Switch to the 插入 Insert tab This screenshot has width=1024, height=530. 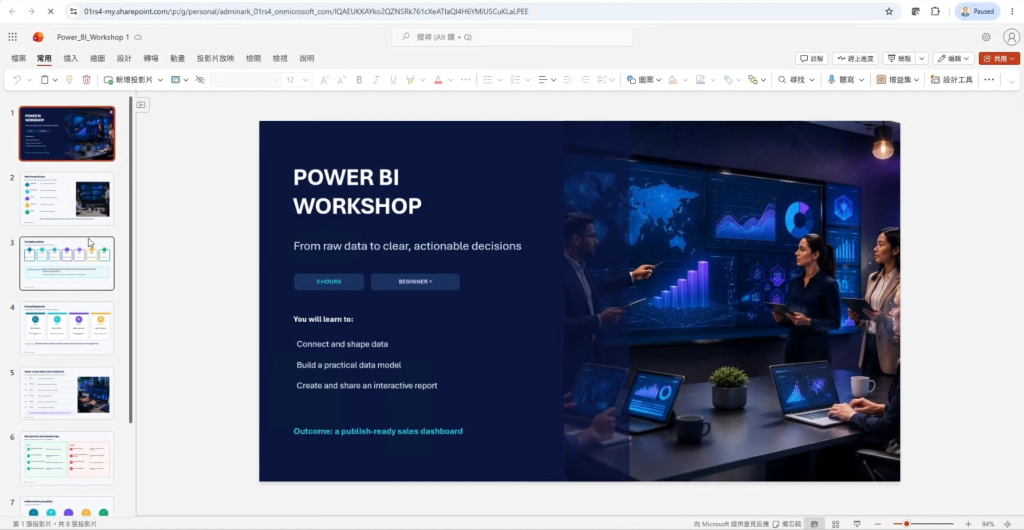tap(71, 58)
